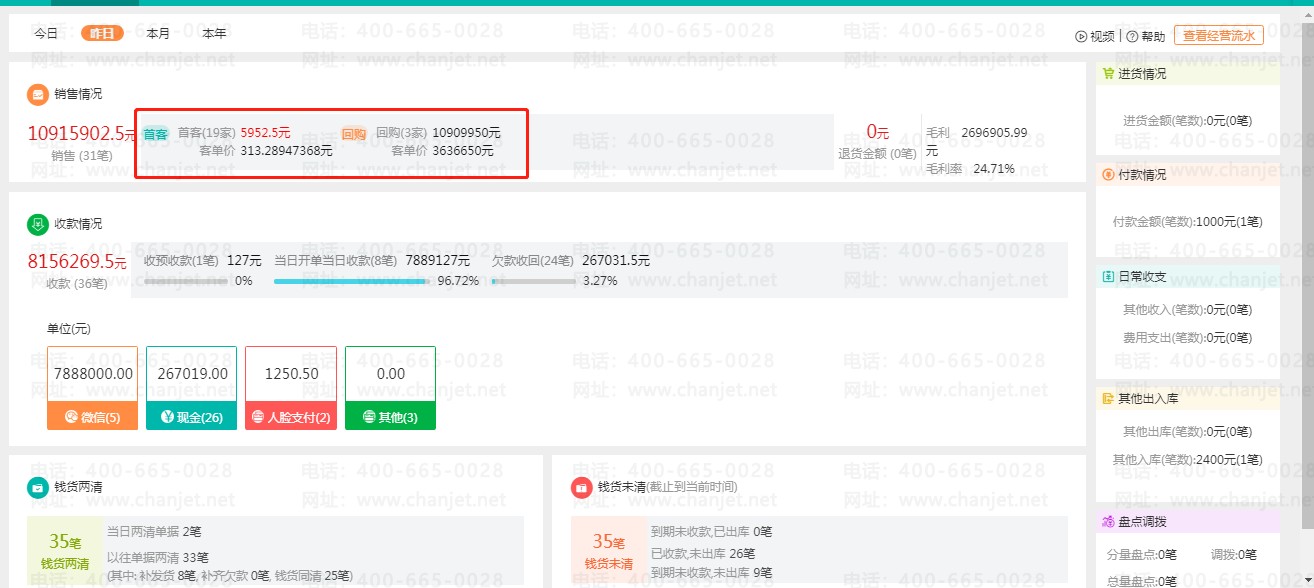Switch to the 本年 tab

214,33
